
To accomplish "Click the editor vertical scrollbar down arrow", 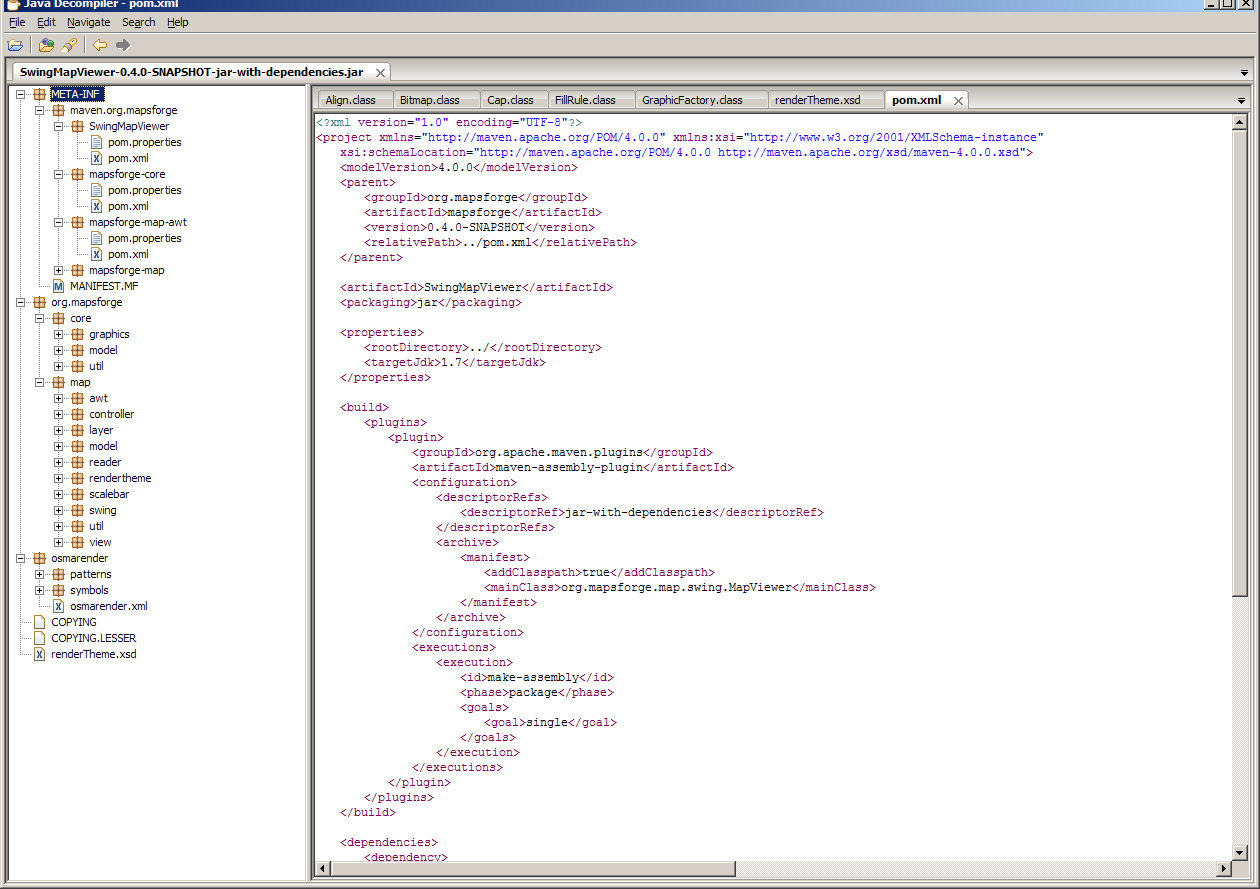I will [1240, 852].
